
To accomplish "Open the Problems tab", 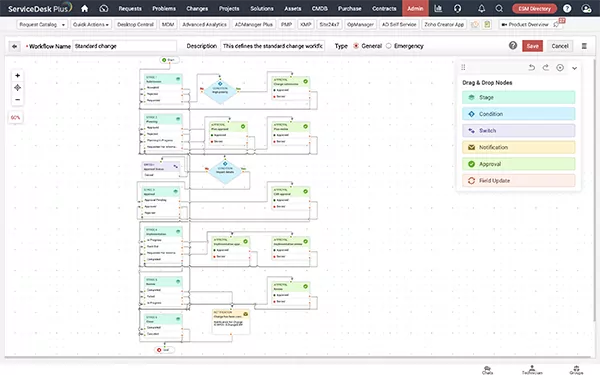I will point(164,8).
